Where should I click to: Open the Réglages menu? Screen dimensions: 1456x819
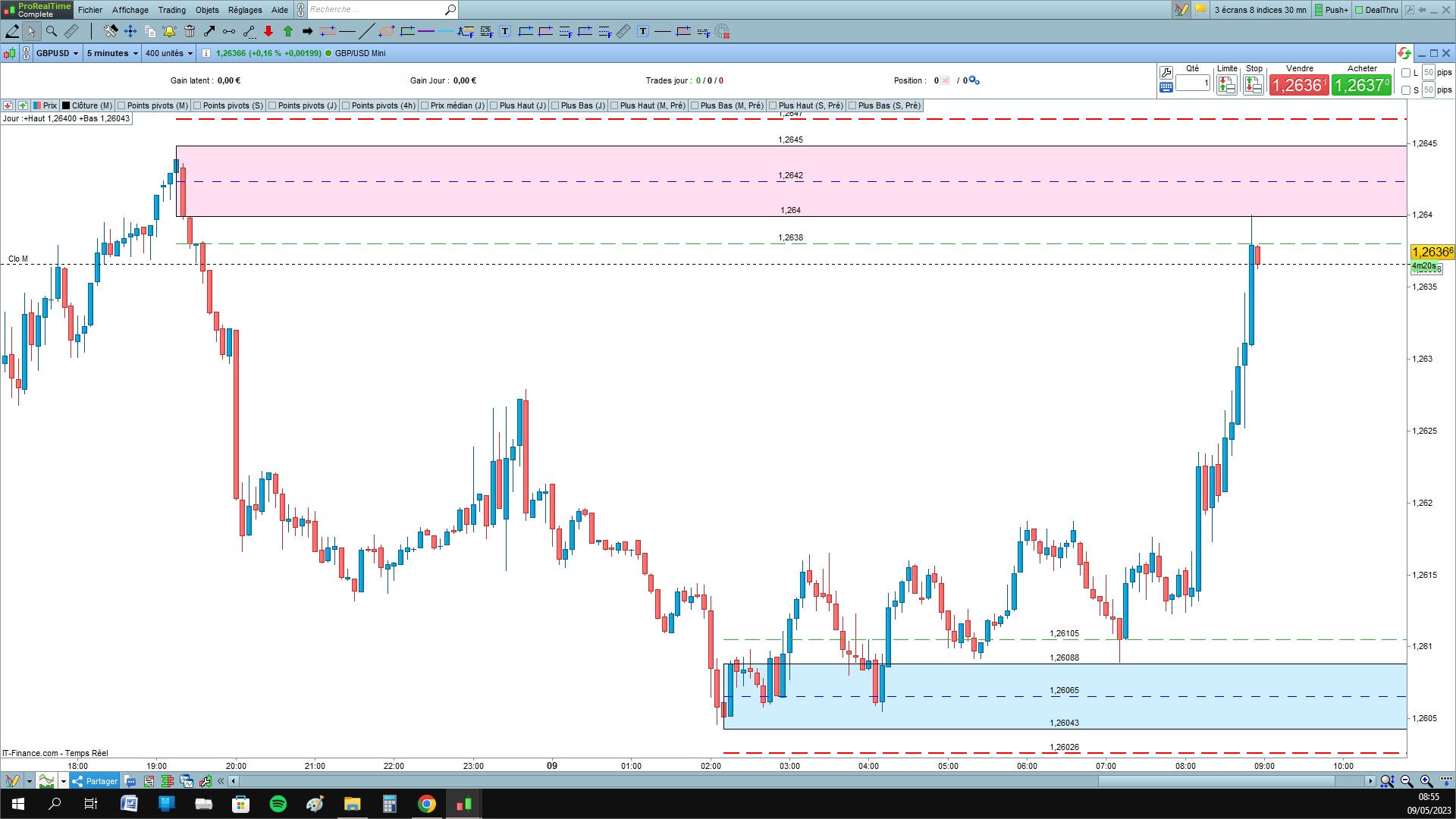[245, 10]
